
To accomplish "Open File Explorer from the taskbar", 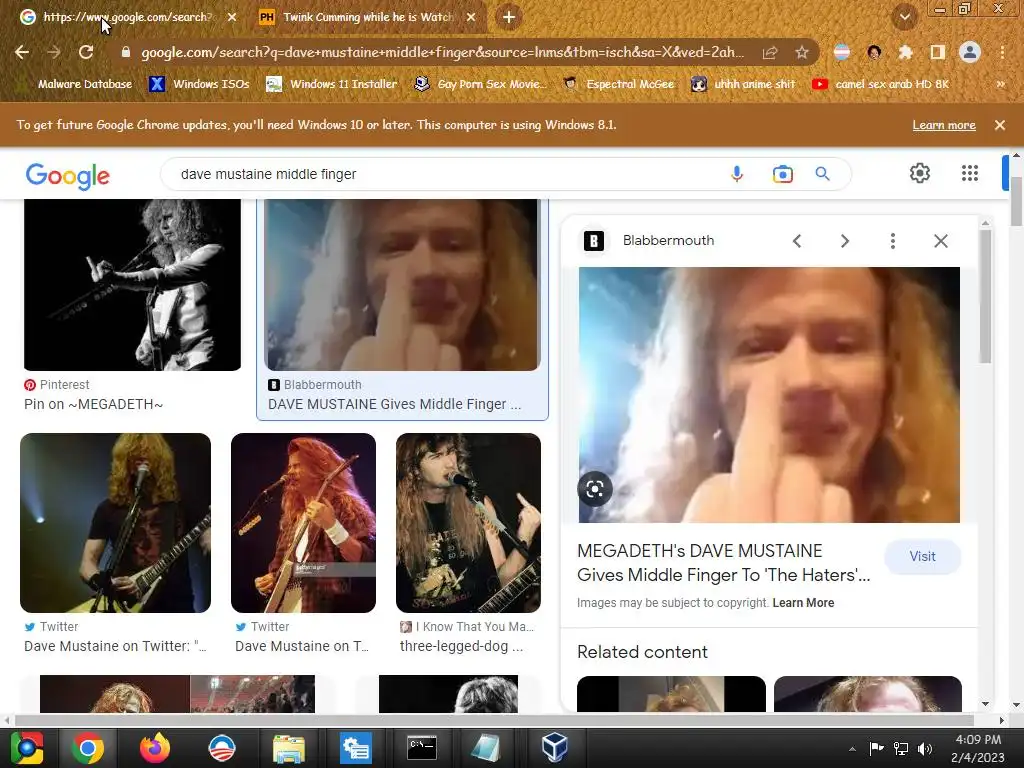I will [x=289, y=748].
